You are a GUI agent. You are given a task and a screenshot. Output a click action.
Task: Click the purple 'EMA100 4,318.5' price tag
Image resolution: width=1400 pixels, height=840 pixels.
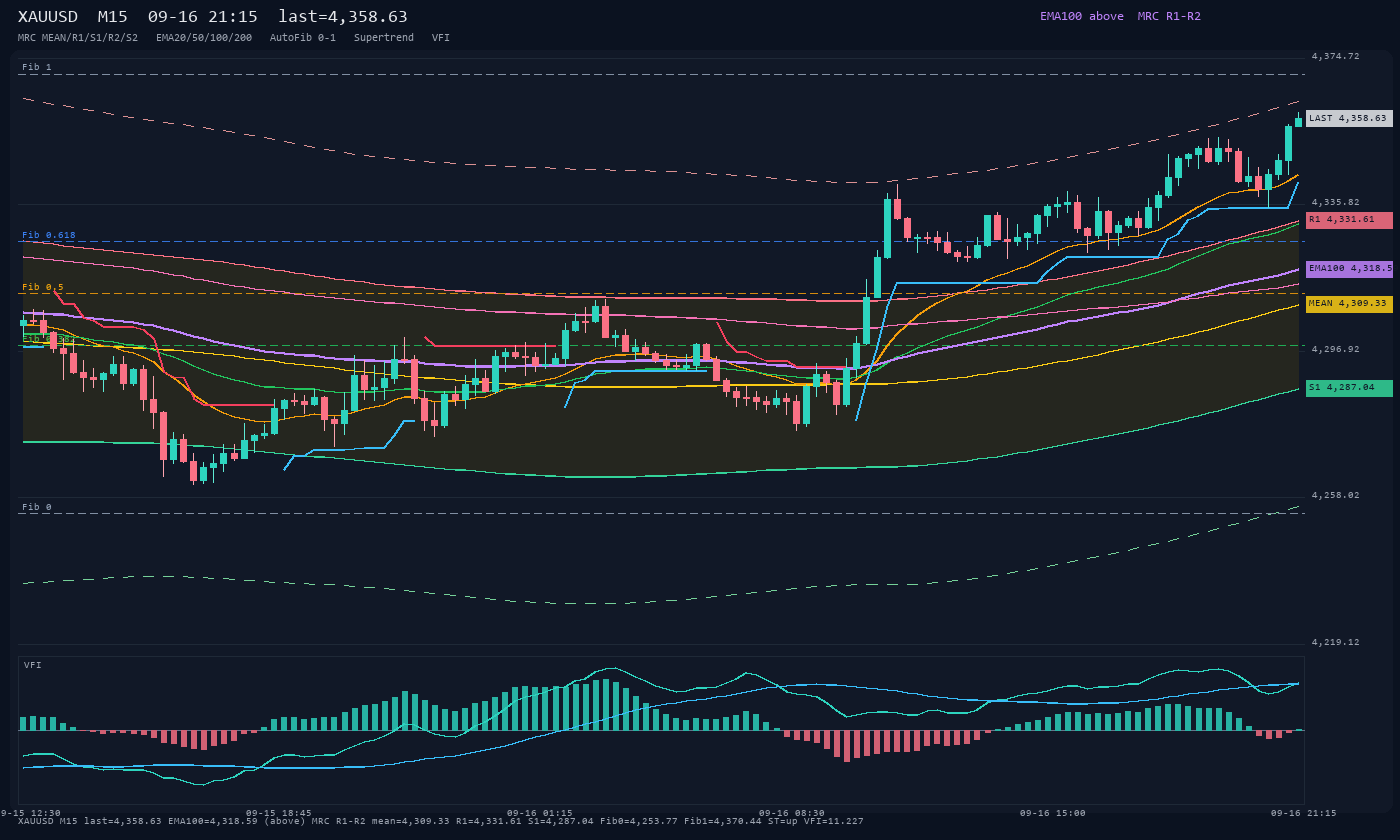click(1349, 268)
